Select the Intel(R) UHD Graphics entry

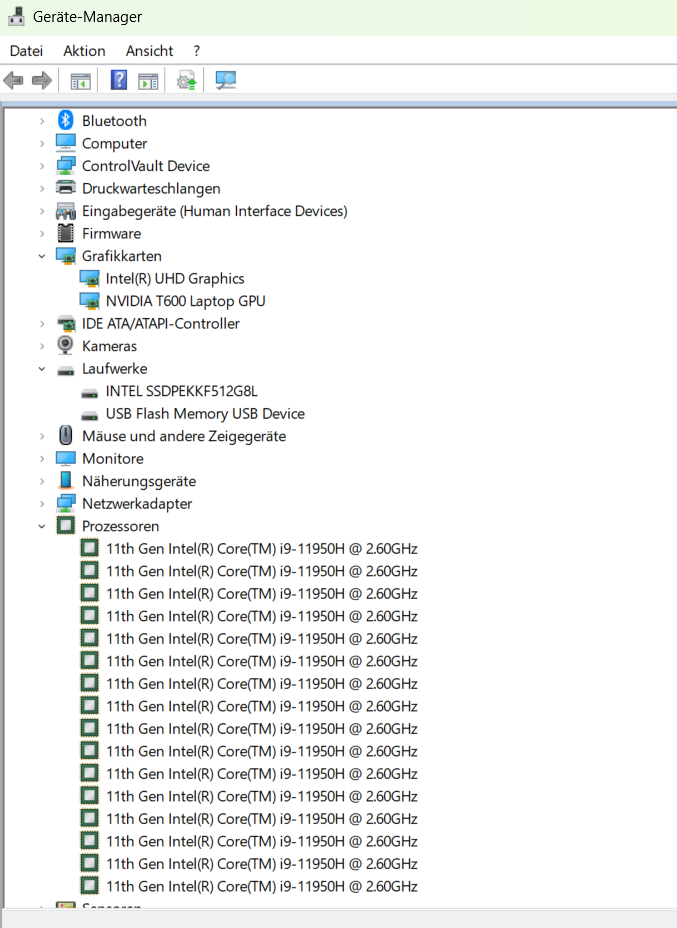pos(175,278)
